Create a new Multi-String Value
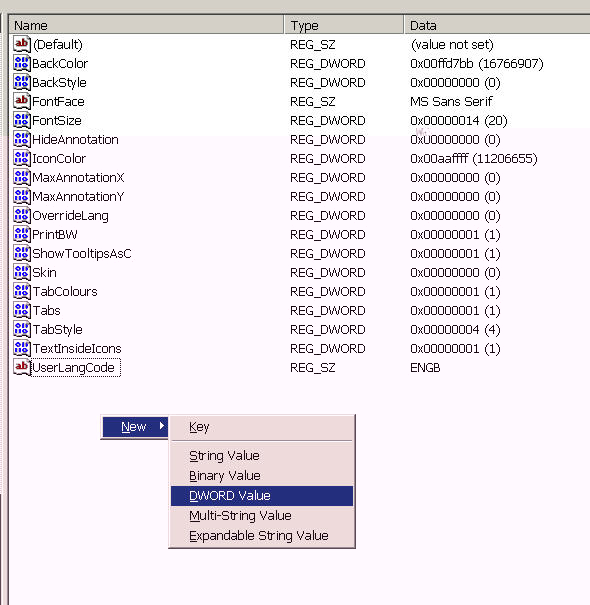Image resolution: width=590 pixels, height=605 pixels. [x=262, y=516]
